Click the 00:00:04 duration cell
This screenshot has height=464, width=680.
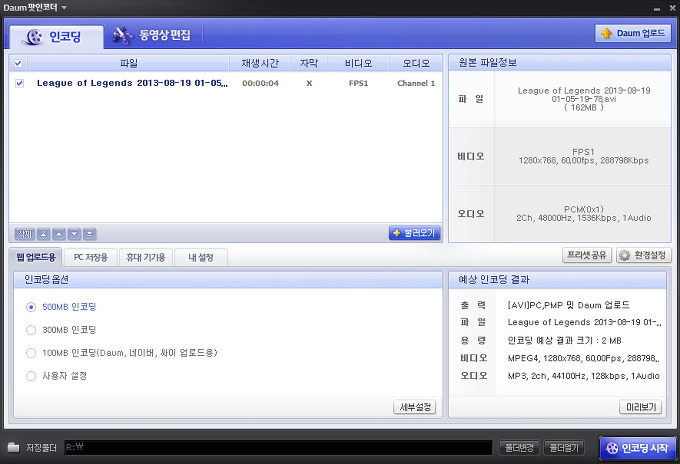tap(260, 83)
